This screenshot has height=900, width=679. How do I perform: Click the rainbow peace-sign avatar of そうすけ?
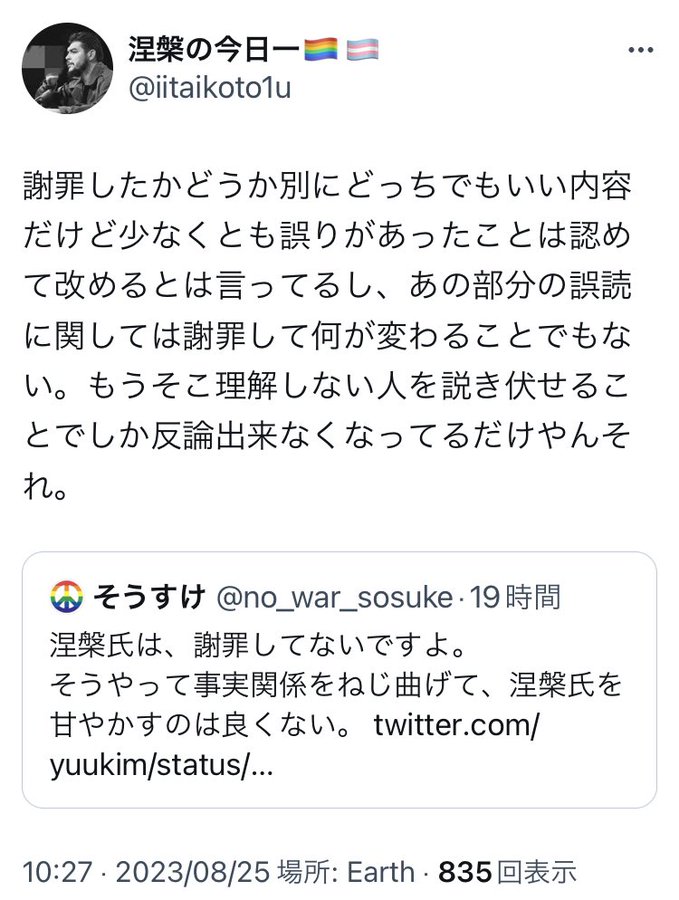tap(65, 598)
